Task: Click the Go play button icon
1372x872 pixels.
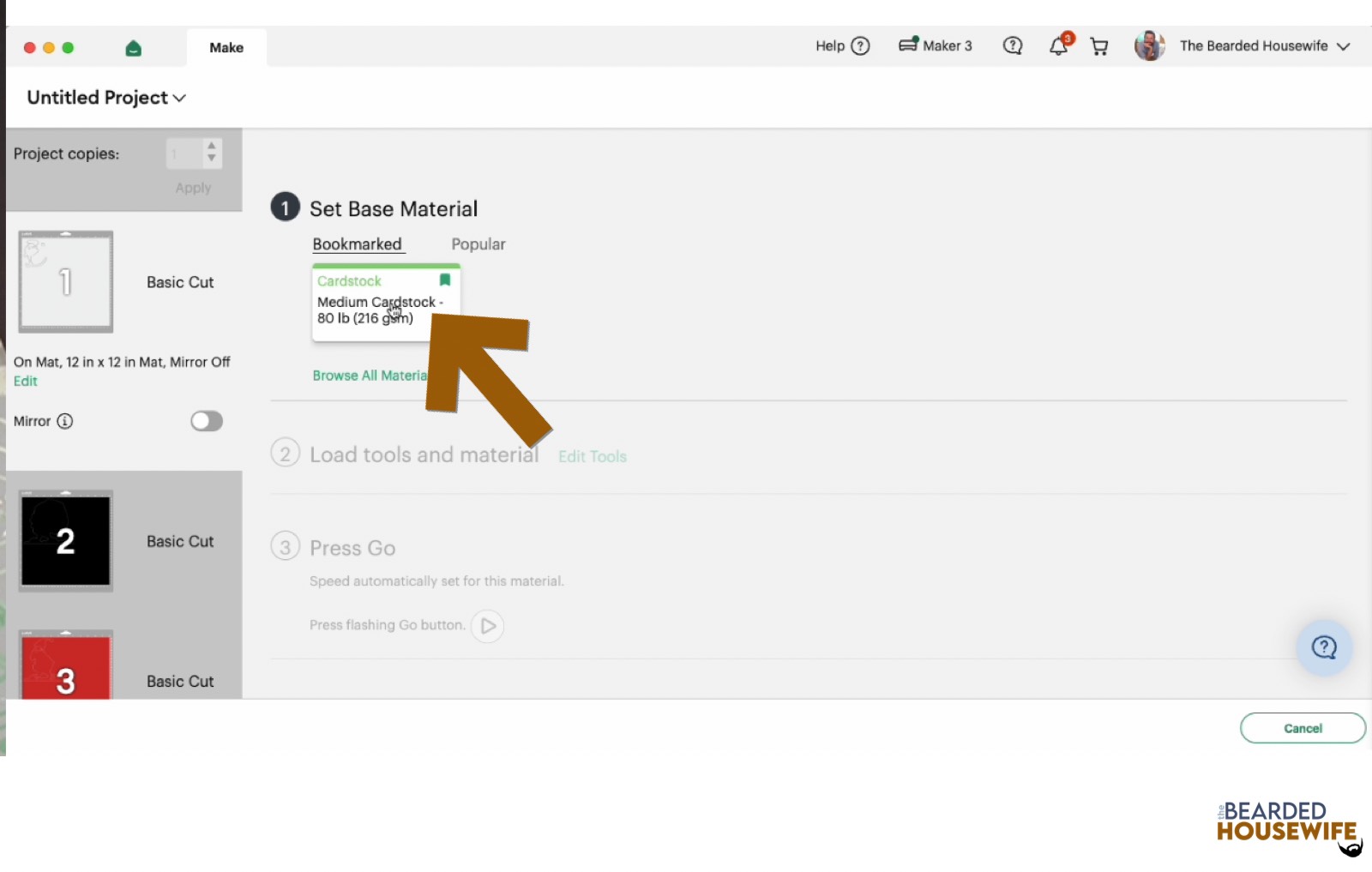Action: pyautogui.click(x=487, y=626)
